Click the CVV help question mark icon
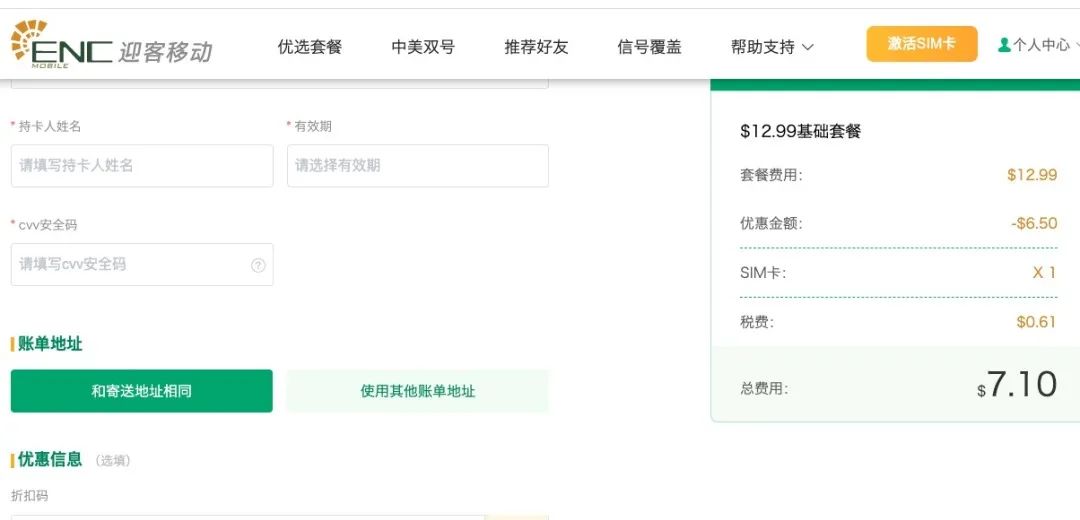The image size is (1080, 520). point(258,265)
